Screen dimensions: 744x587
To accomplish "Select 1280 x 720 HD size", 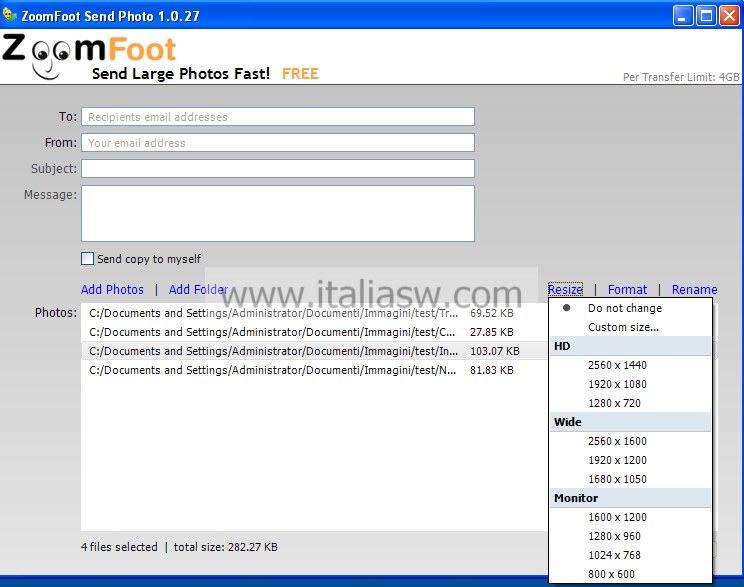I will click(x=631, y=403).
